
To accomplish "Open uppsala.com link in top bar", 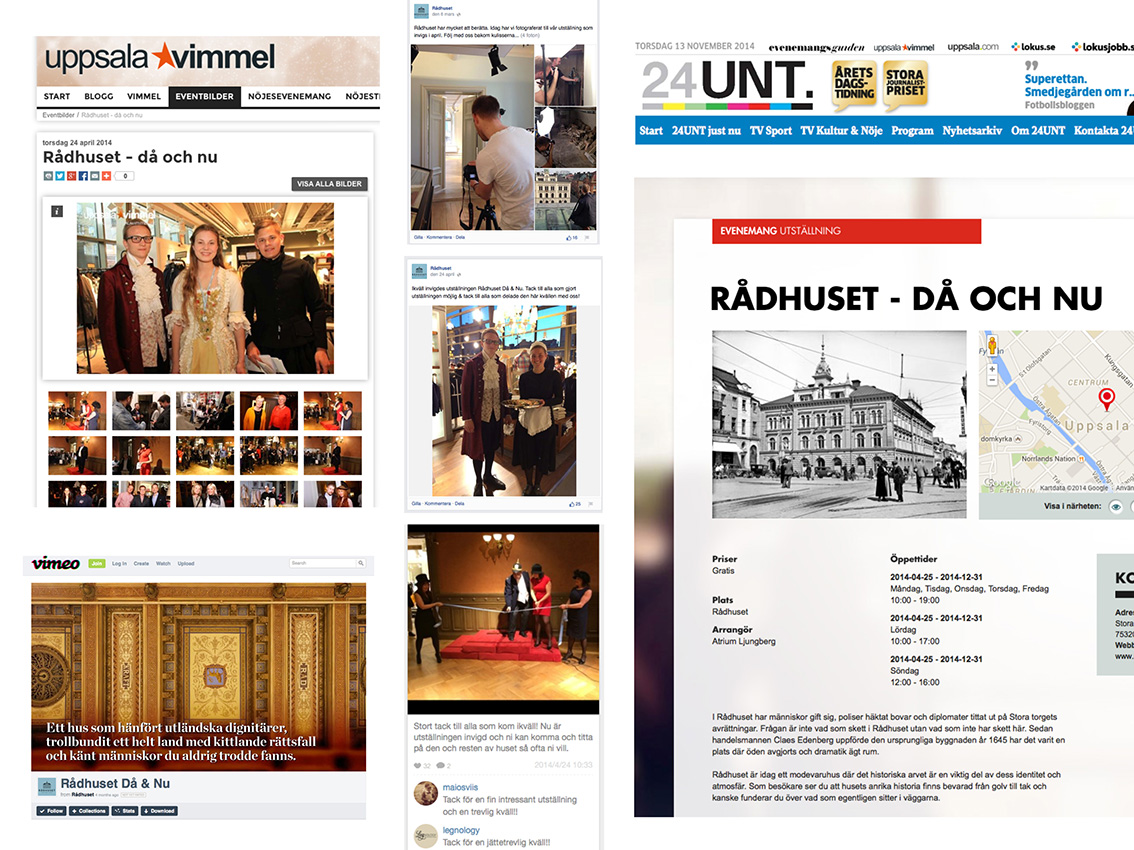I will coord(973,47).
